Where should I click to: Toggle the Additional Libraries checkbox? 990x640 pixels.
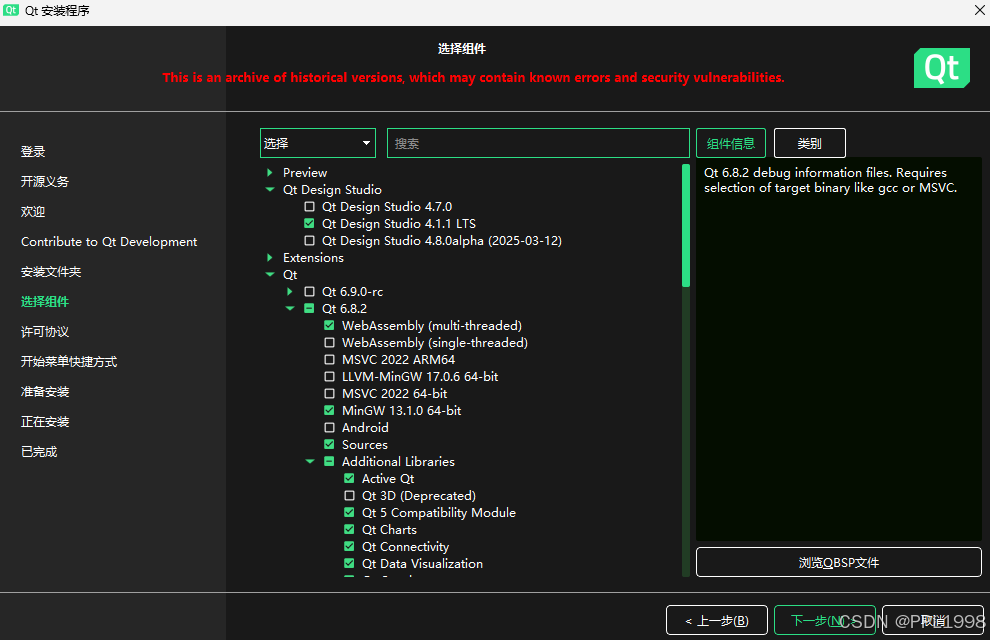pos(329,461)
